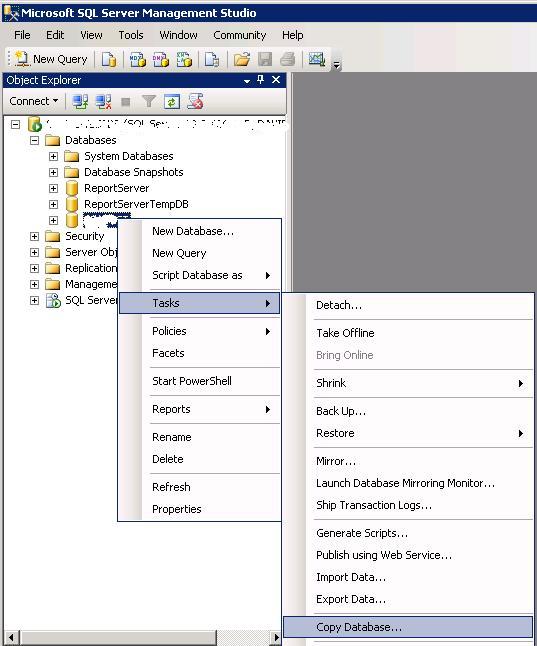This screenshot has width=537, height=646.
Task: Open the Tools menu
Action: tap(131, 35)
